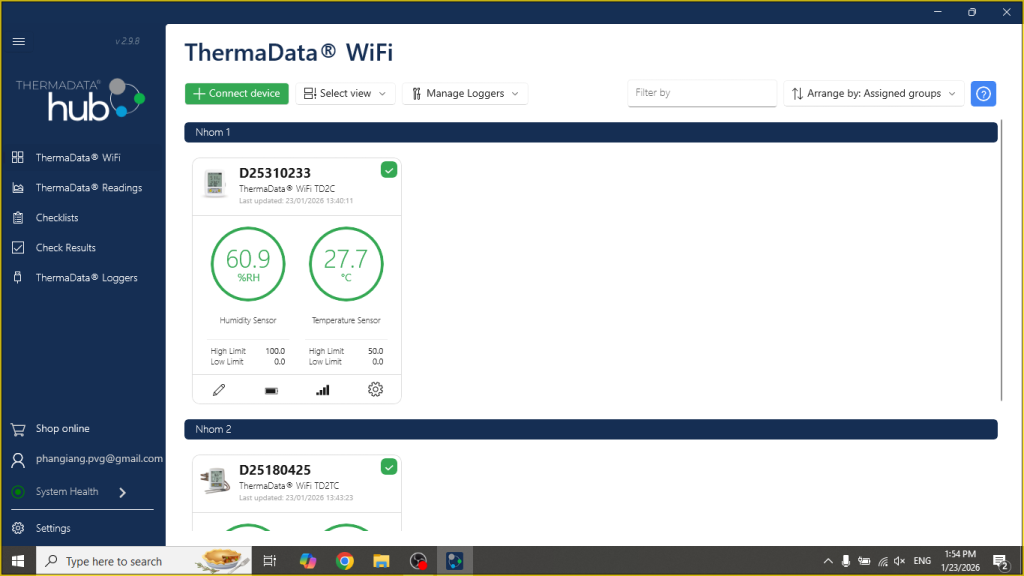Click the ThermaData WiFi page title
The image size is (1024, 576).
point(289,52)
